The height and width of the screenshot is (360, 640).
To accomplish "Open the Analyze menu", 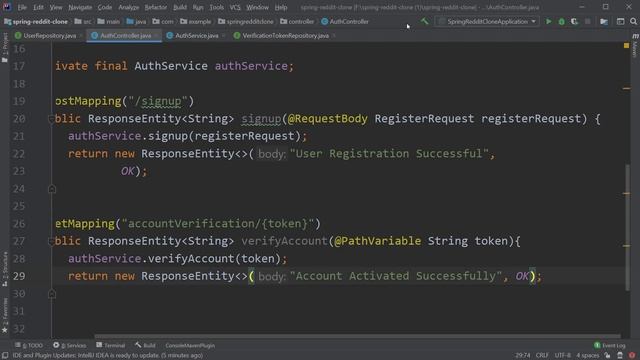I will tap(129, 7).
